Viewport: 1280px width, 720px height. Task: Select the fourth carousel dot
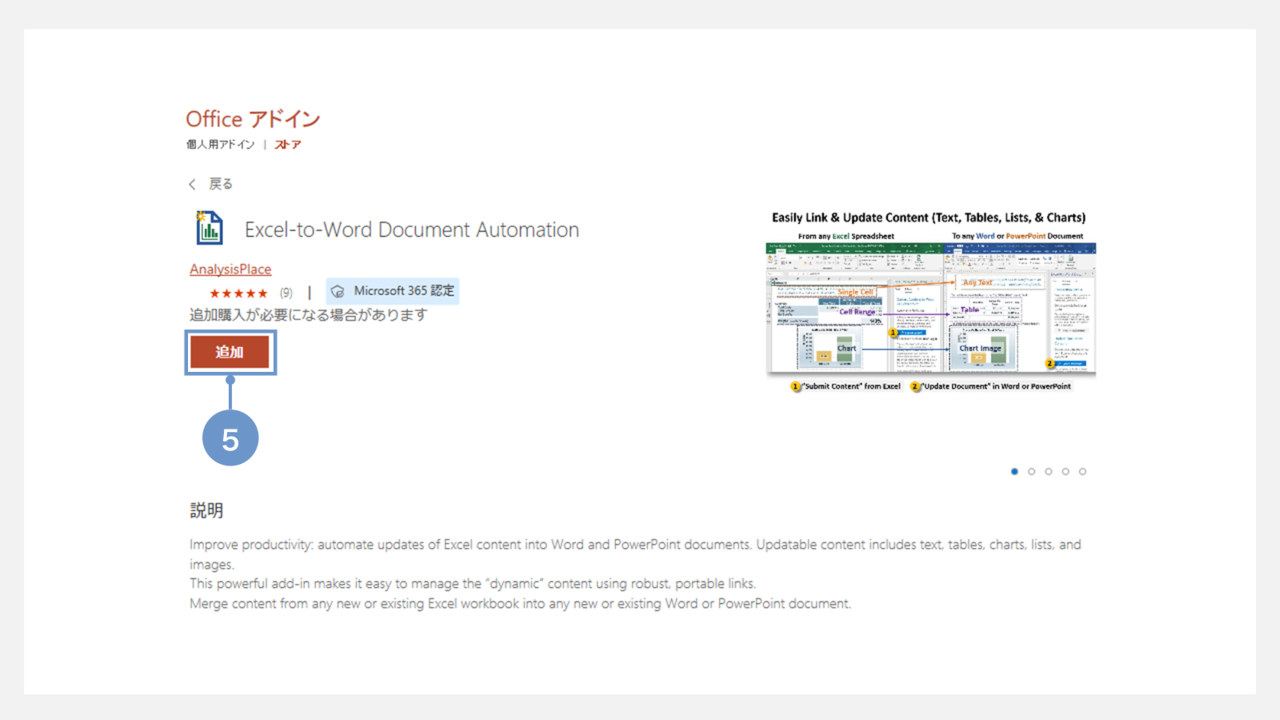(1066, 471)
